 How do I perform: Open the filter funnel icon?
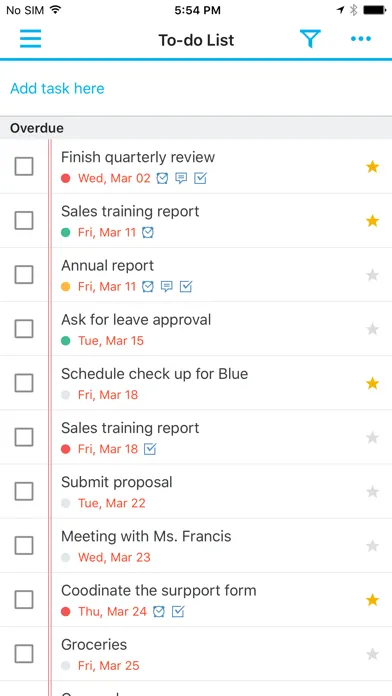click(x=310, y=39)
